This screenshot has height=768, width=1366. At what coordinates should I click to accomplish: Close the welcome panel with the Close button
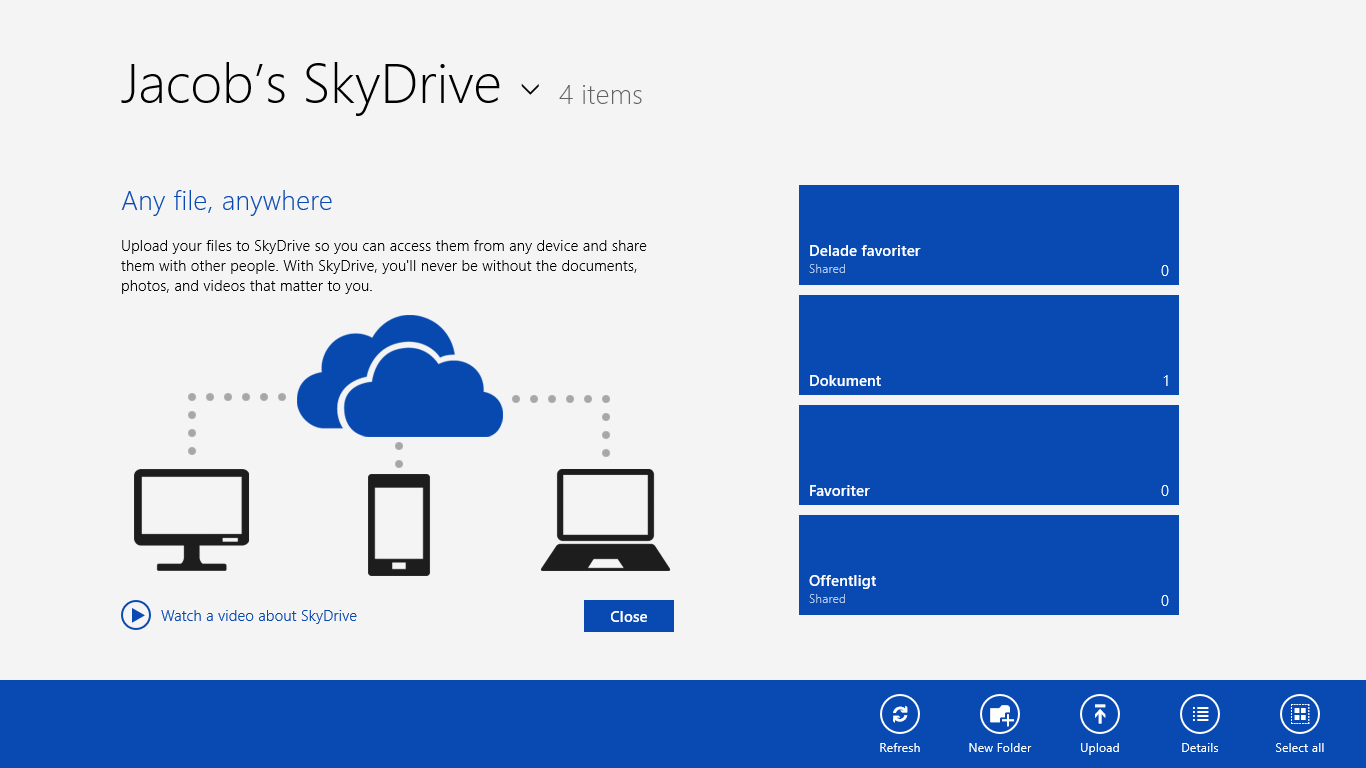[628, 615]
